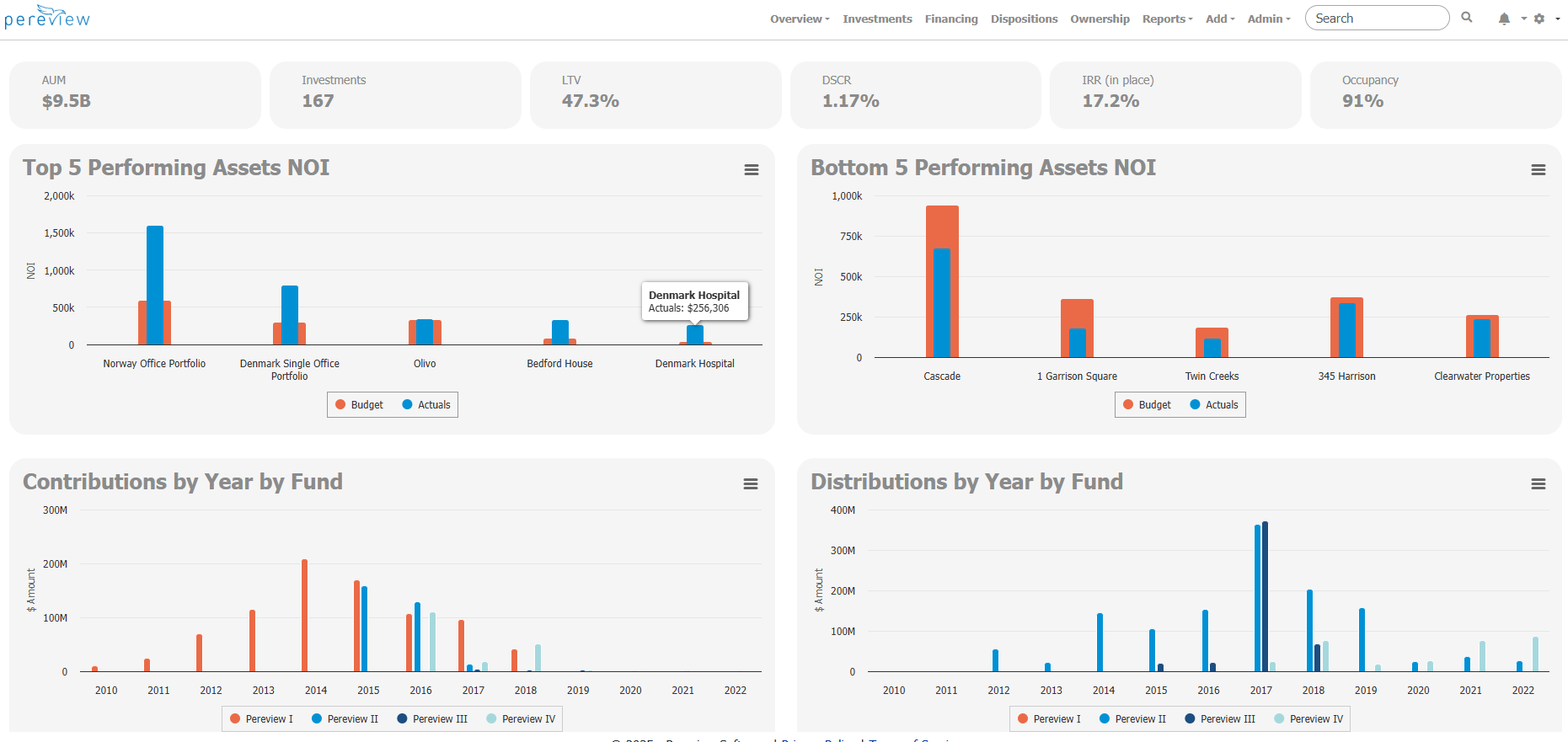Go to the Investments page
Screen dimensions: 1568x742
coord(877,19)
